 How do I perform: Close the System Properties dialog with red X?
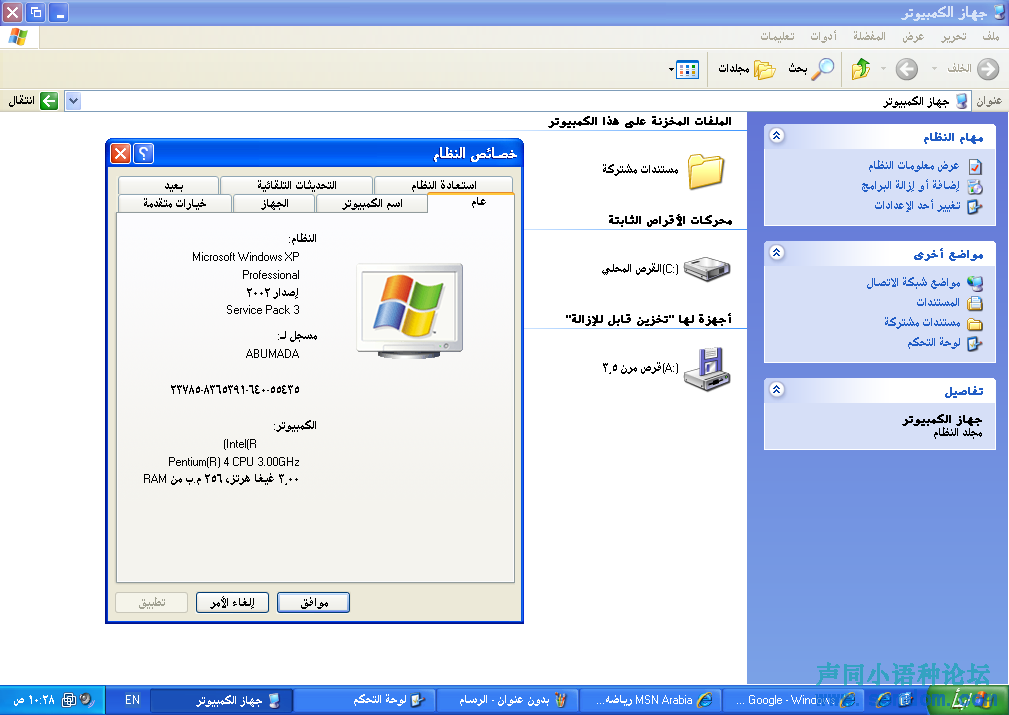(120, 153)
